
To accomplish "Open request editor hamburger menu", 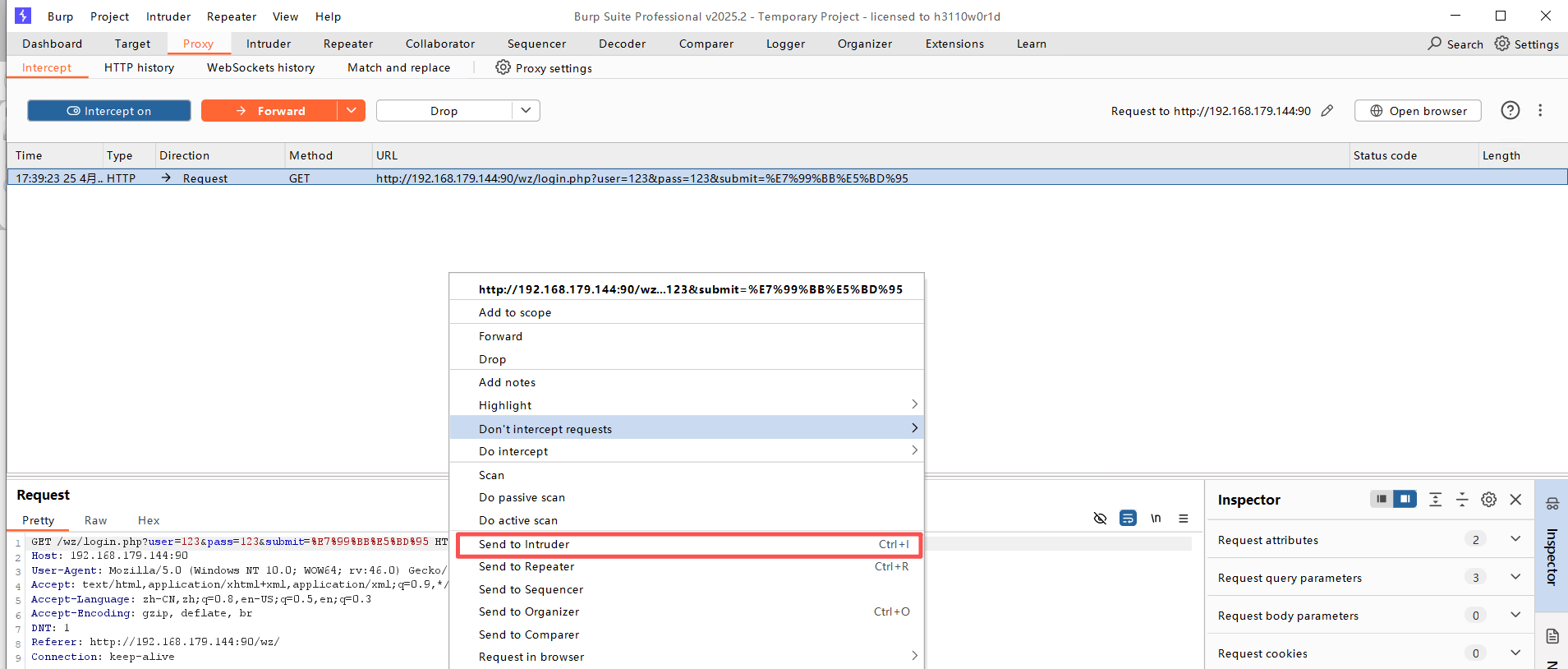I will (1184, 518).
